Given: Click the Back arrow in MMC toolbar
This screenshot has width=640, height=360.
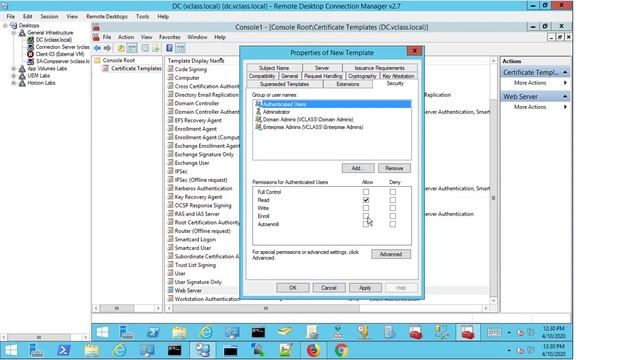Looking at the screenshot, I should point(97,48).
